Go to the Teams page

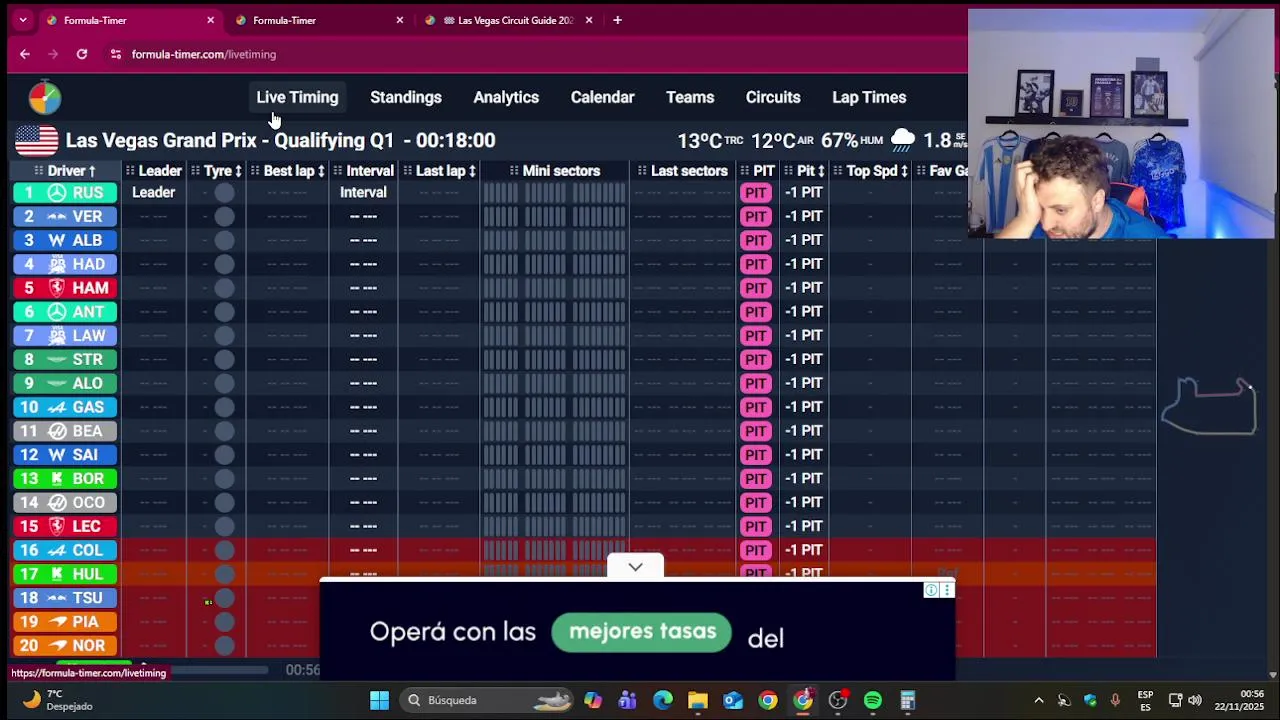690,97
